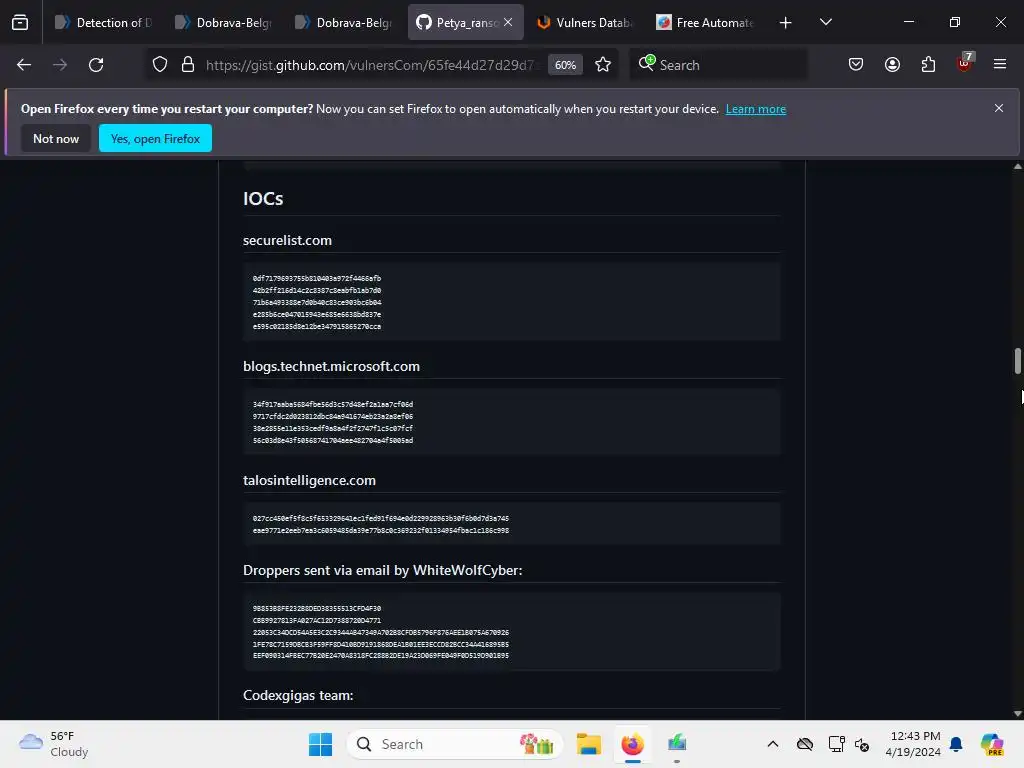Open taskbar app beside Firefox

(677, 744)
